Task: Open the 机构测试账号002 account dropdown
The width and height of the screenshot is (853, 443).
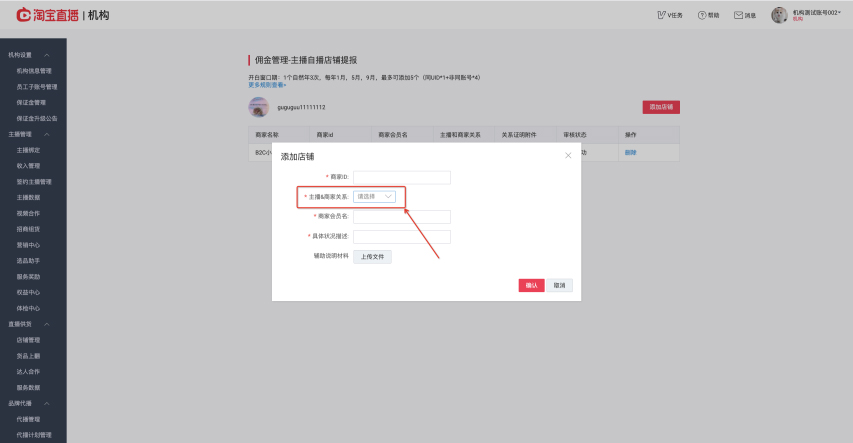Action: pyautogui.click(x=816, y=13)
